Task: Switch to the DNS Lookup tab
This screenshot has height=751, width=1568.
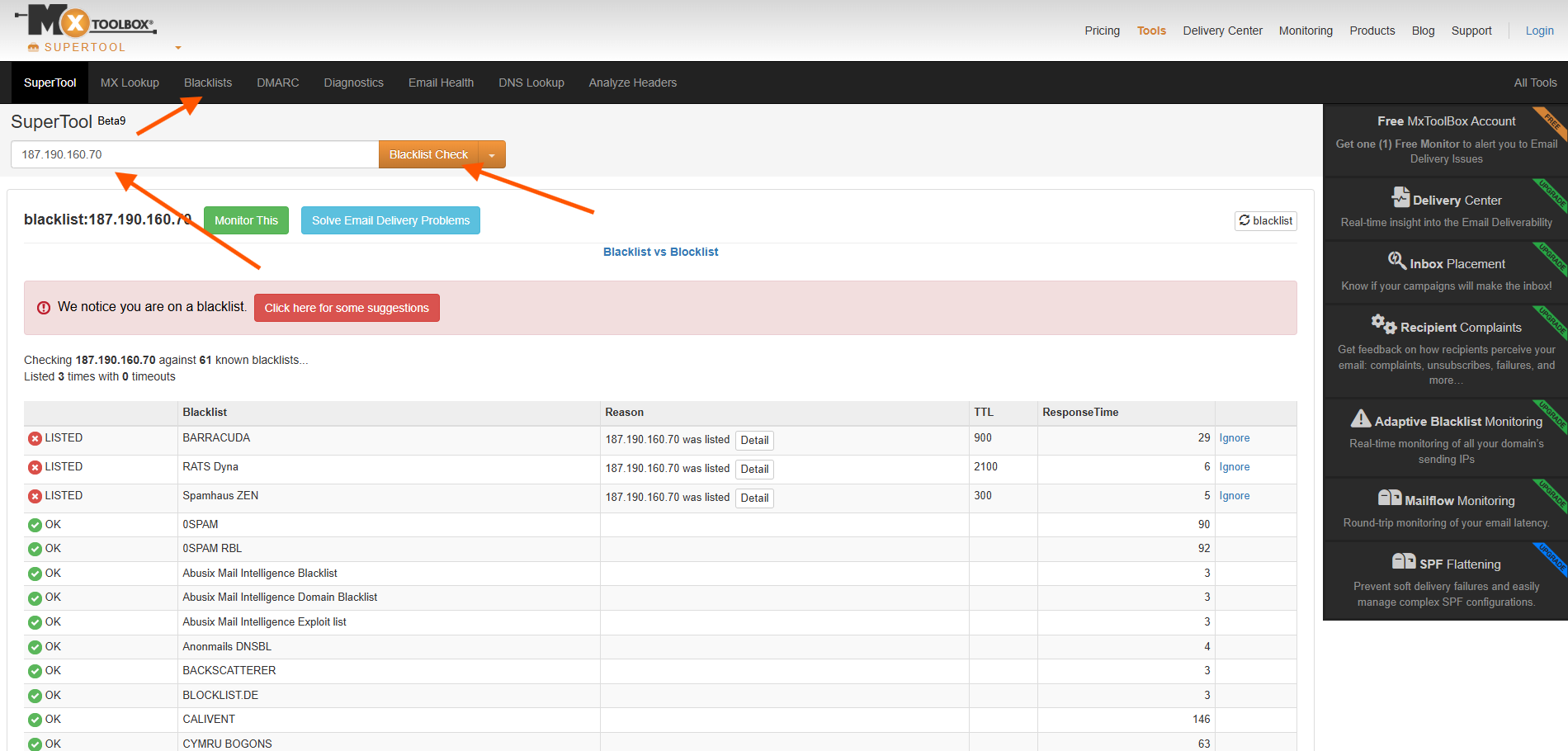Action: 531,83
